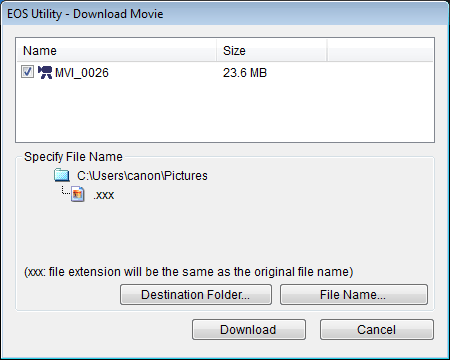Click the file extension note text

(x=189, y=272)
